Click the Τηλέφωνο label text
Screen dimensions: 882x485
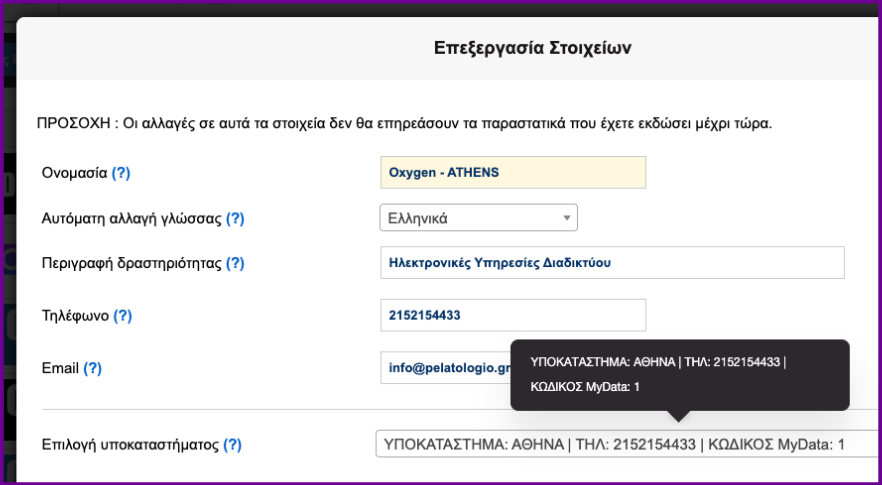coord(75,316)
